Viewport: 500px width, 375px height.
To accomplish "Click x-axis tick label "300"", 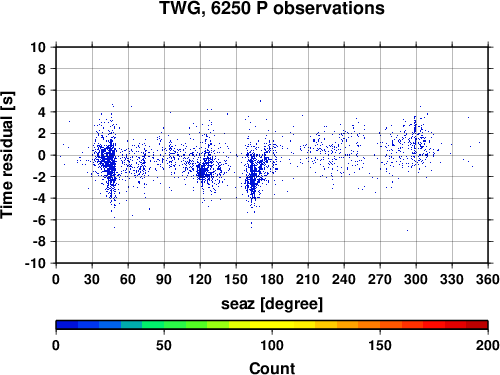I will (x=416, y=279).
